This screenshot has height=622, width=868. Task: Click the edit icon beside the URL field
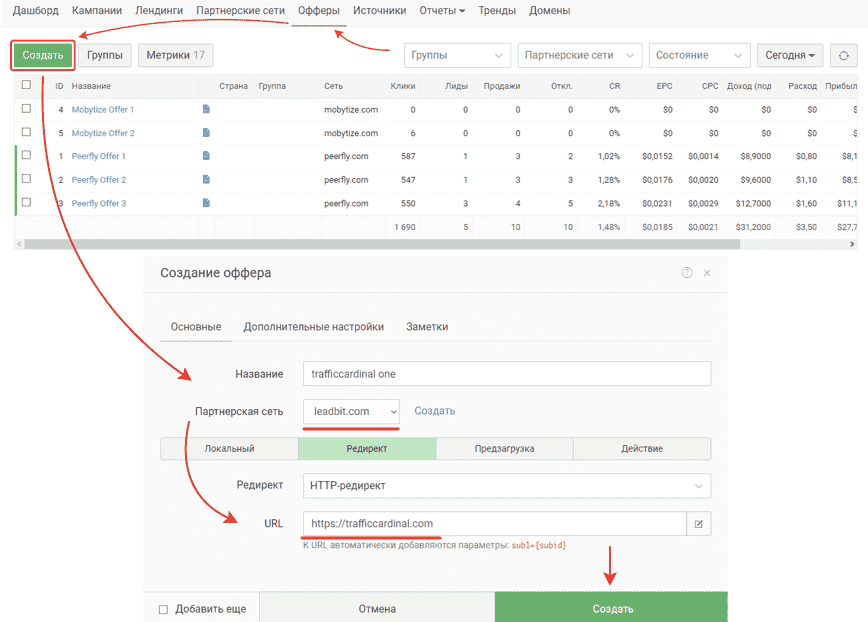[698, 524]
